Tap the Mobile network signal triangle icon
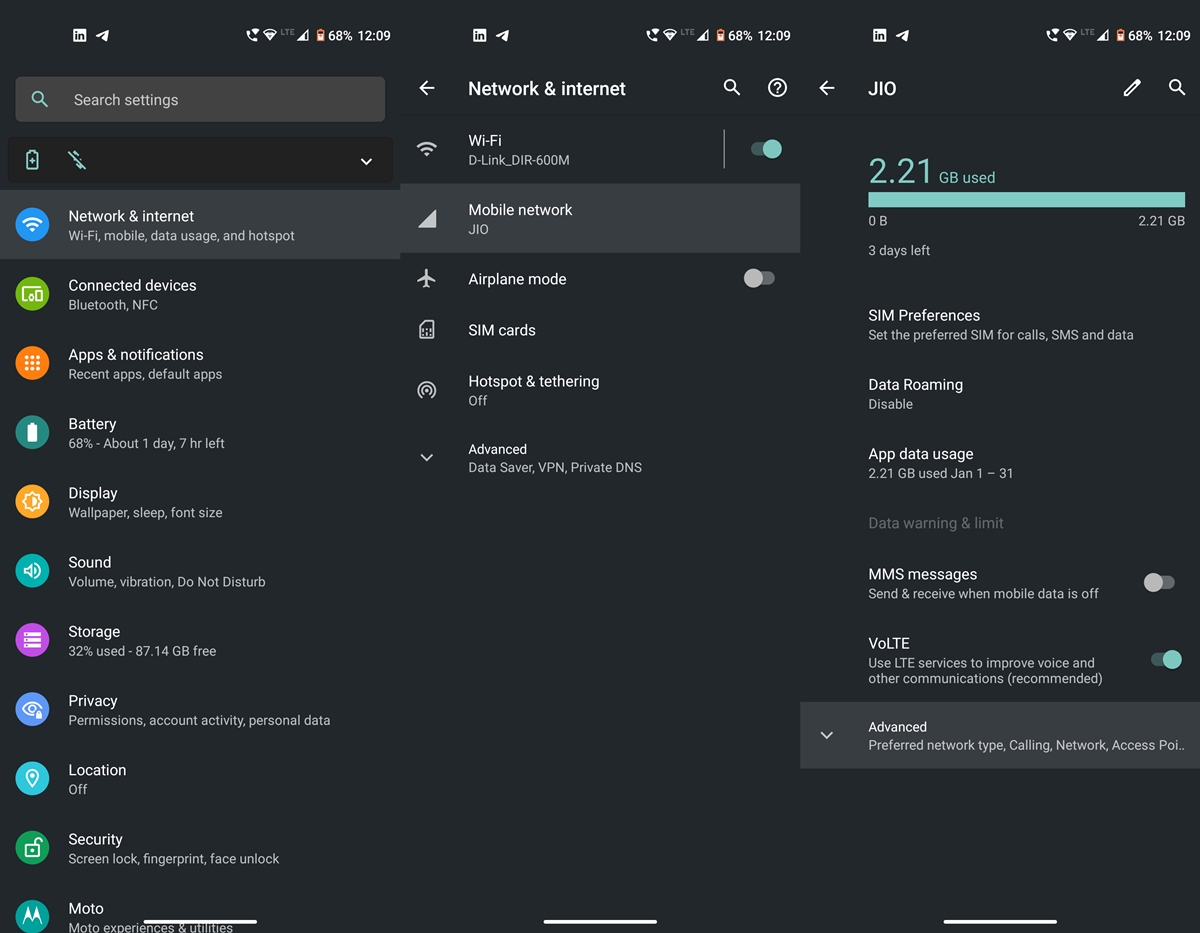The height and width of the screenshot is (933, 1200). click(x=427, y=219)
